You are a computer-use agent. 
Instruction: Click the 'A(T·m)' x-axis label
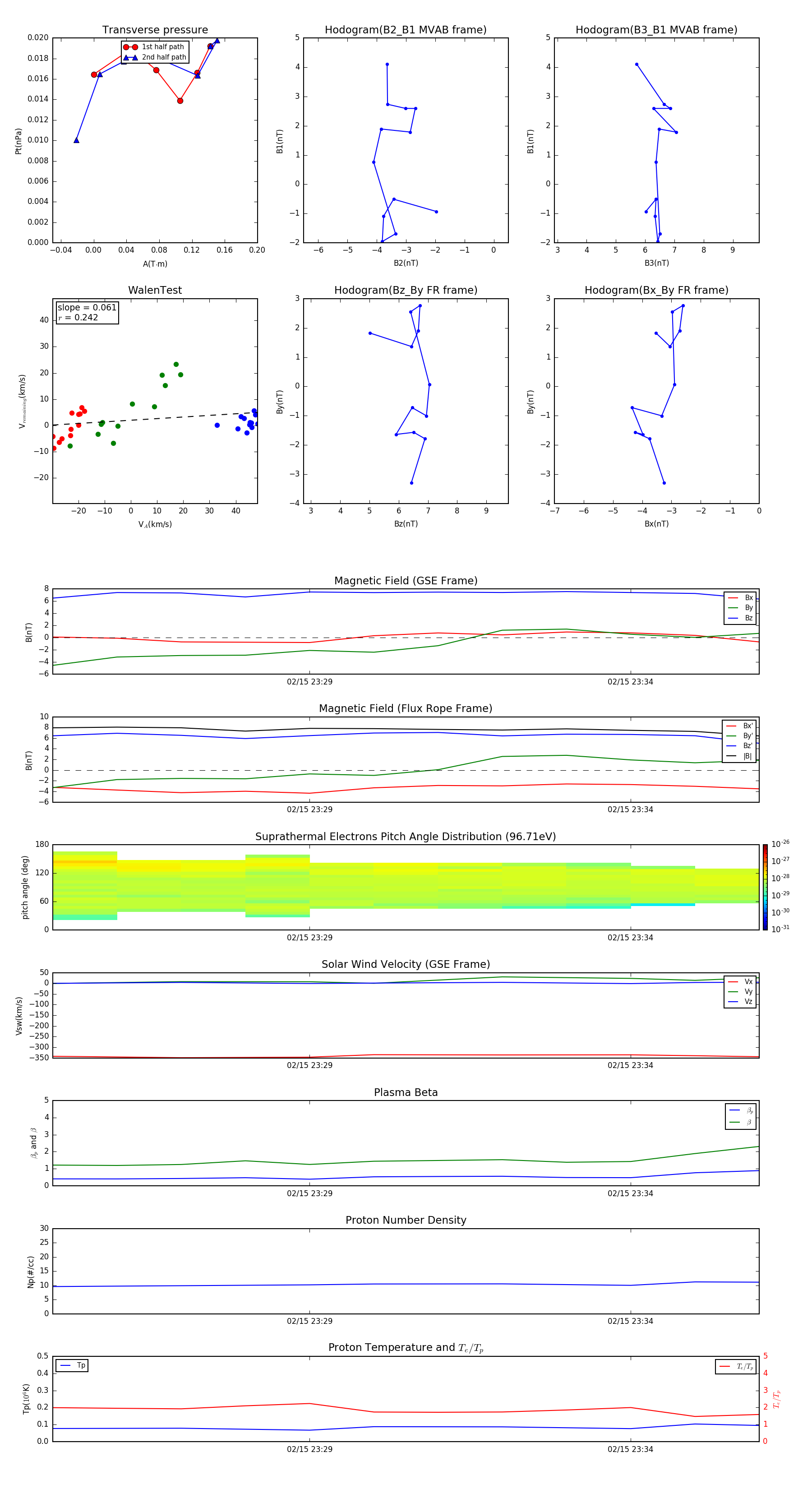coord(155,264)
